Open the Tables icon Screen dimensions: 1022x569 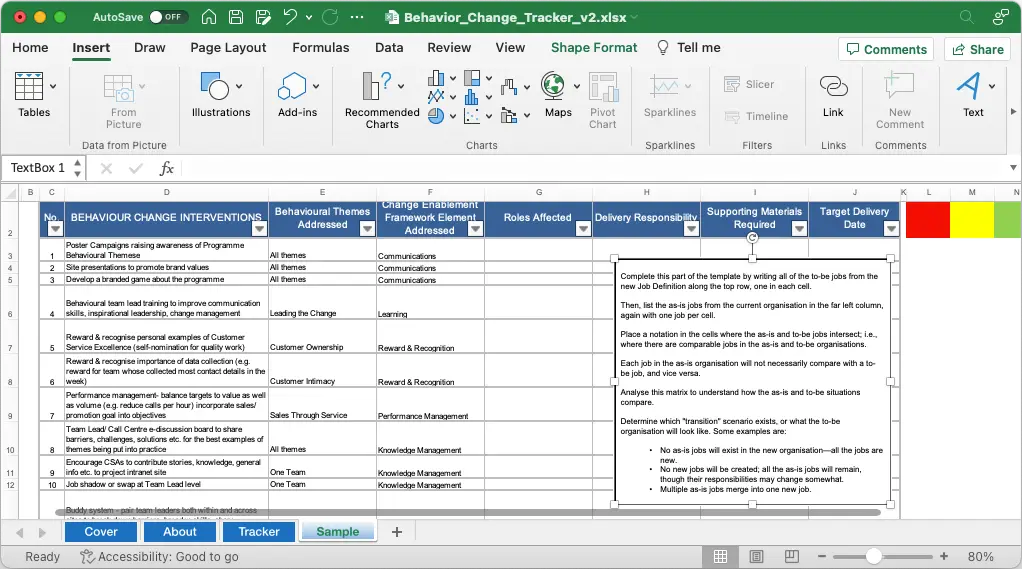click(x=29, y=86)
